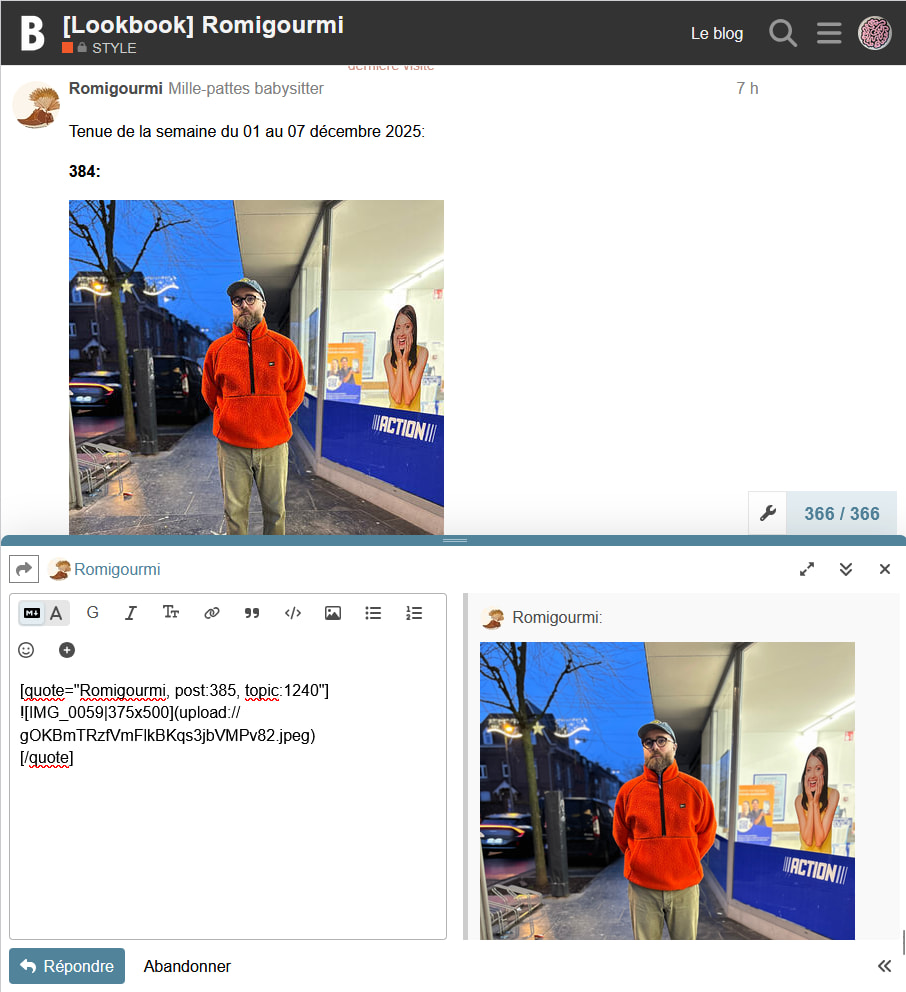Open Le blog link

(717, 33)
